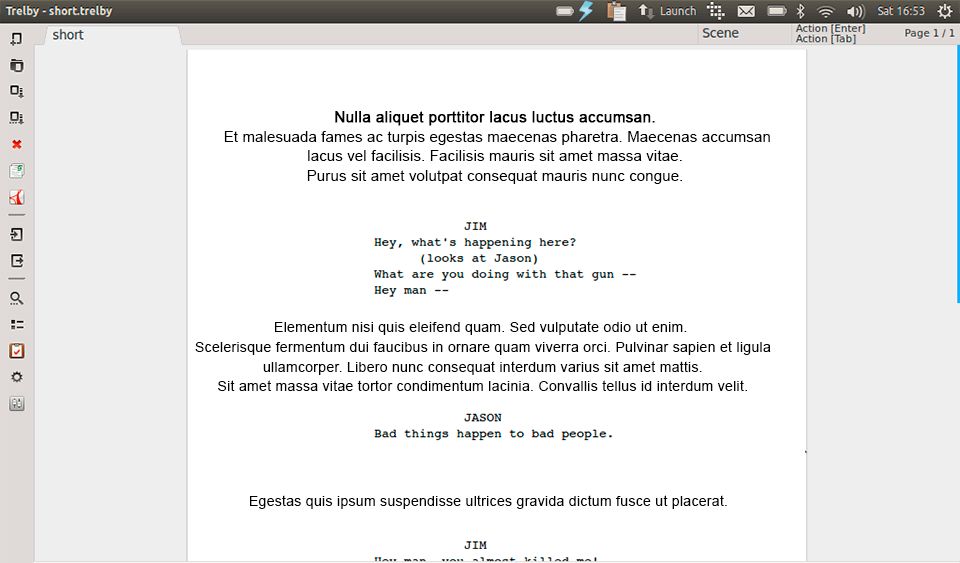
Task: Click the vertical scrollbar thumb
Action: (x=958, y=176)
